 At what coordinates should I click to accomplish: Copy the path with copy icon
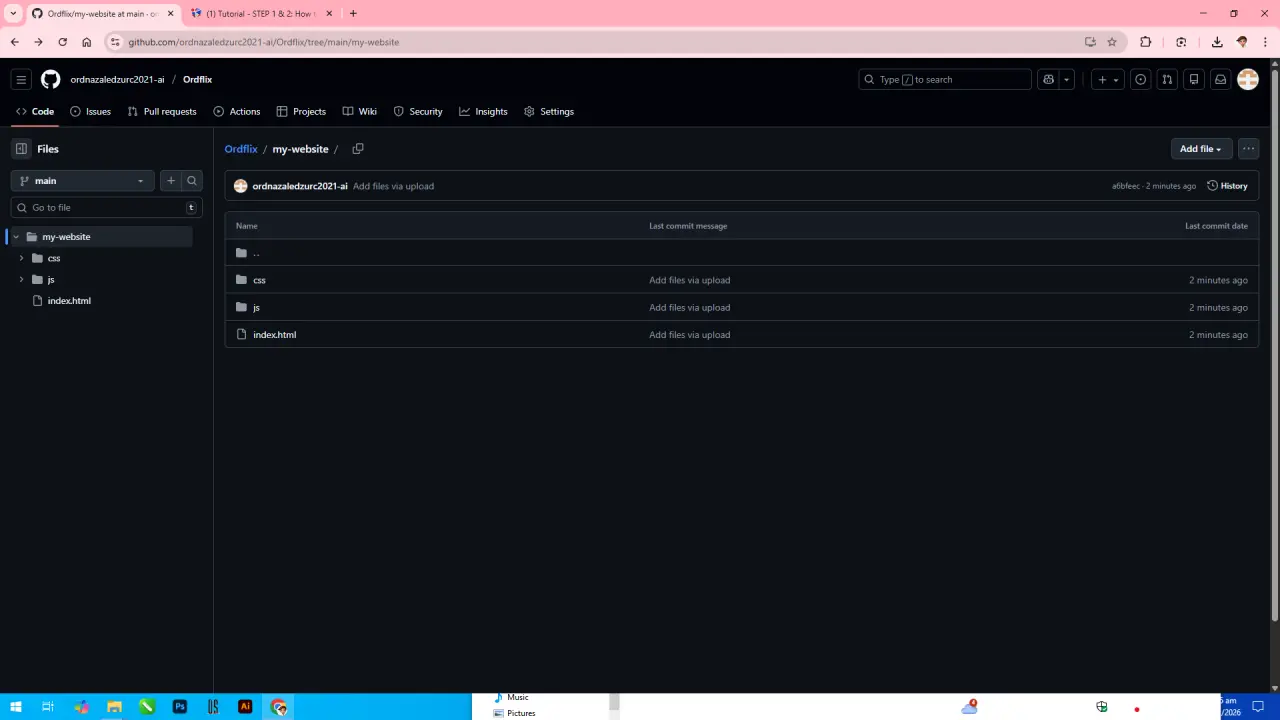click(x=358, y=149)
